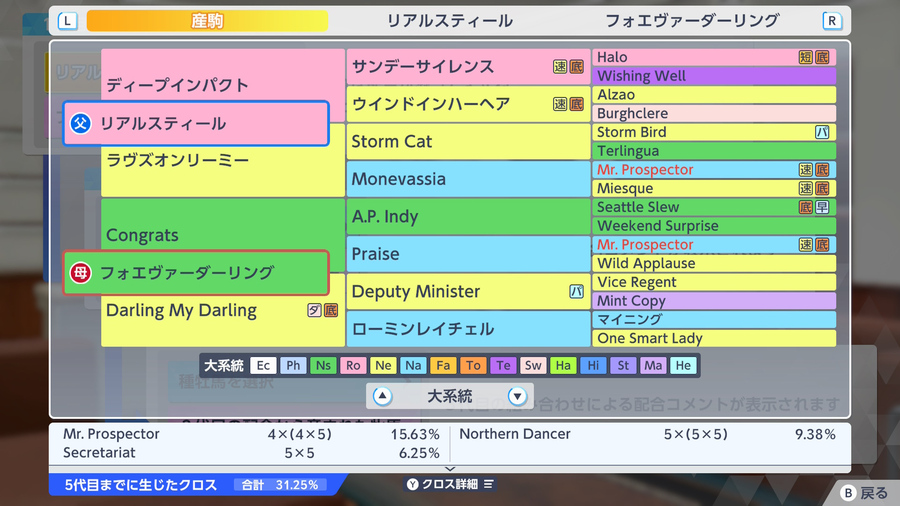Click Mint Copy in the pedigree
Image resolution: width=900 pixels, height=506 pixels.
[x=714, y=301]
